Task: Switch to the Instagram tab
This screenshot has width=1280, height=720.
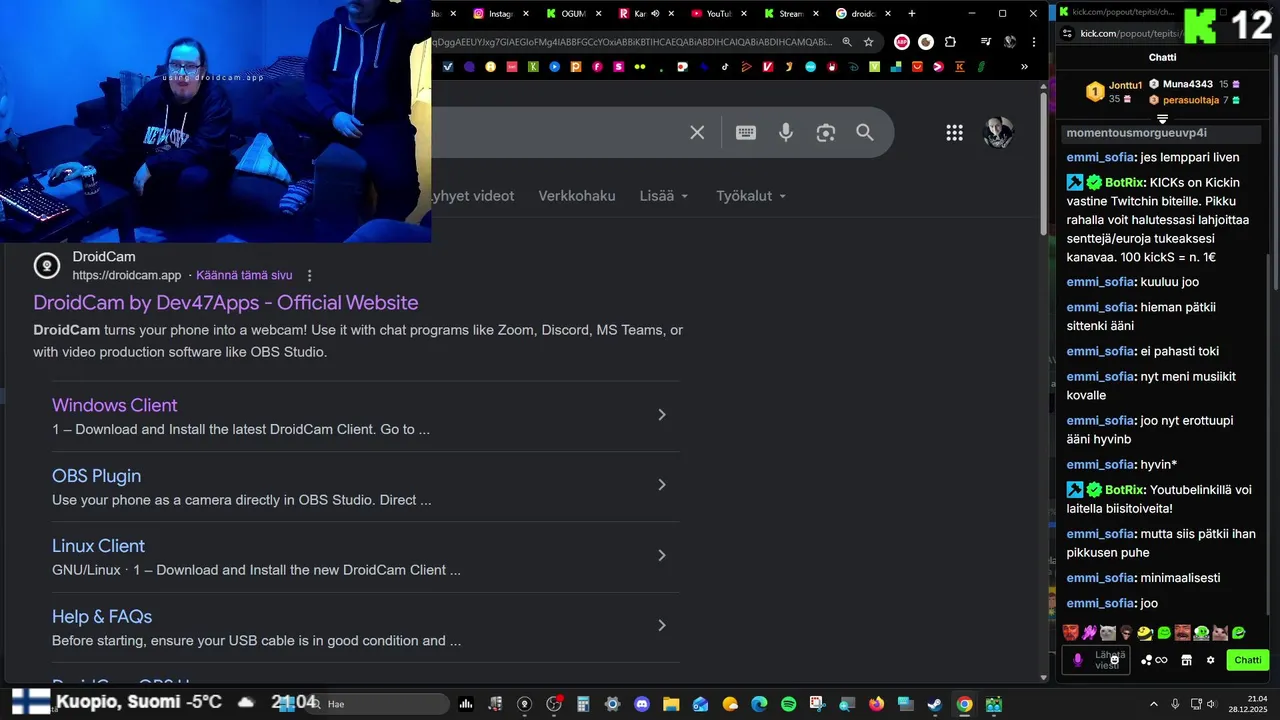Action: coord(500,14)
